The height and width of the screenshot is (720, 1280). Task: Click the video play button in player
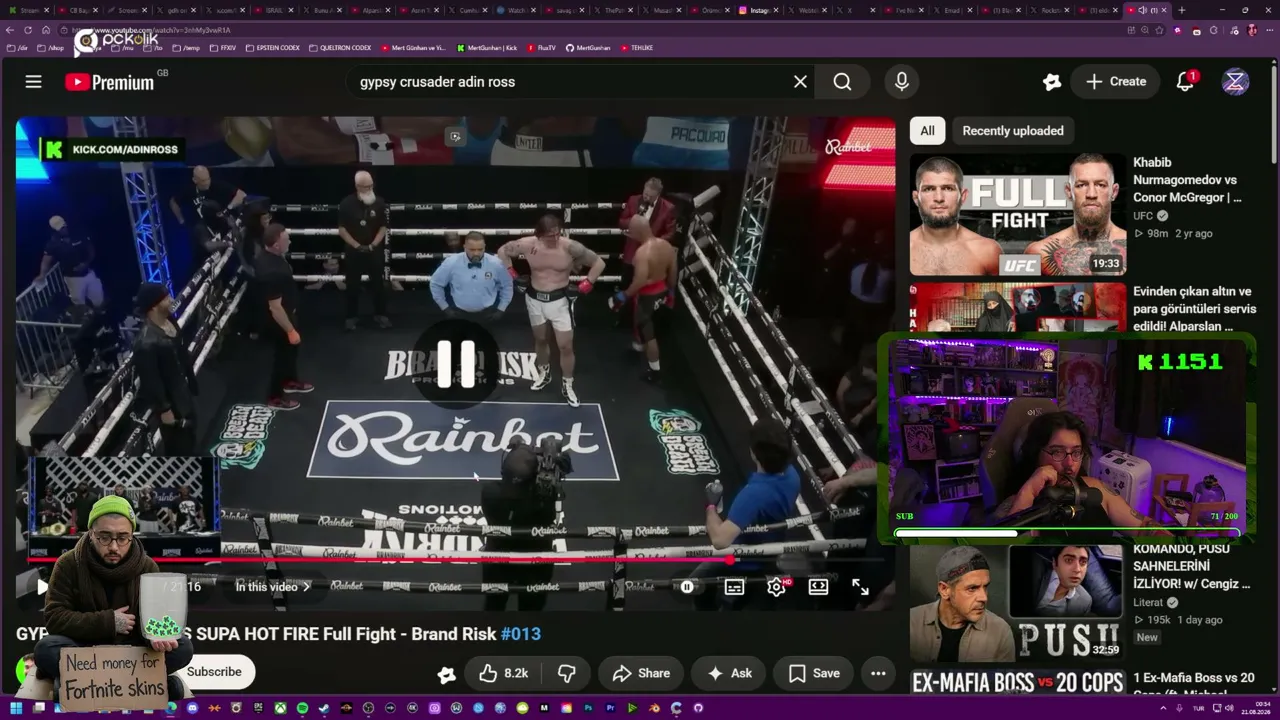click(x=41, y=587)
